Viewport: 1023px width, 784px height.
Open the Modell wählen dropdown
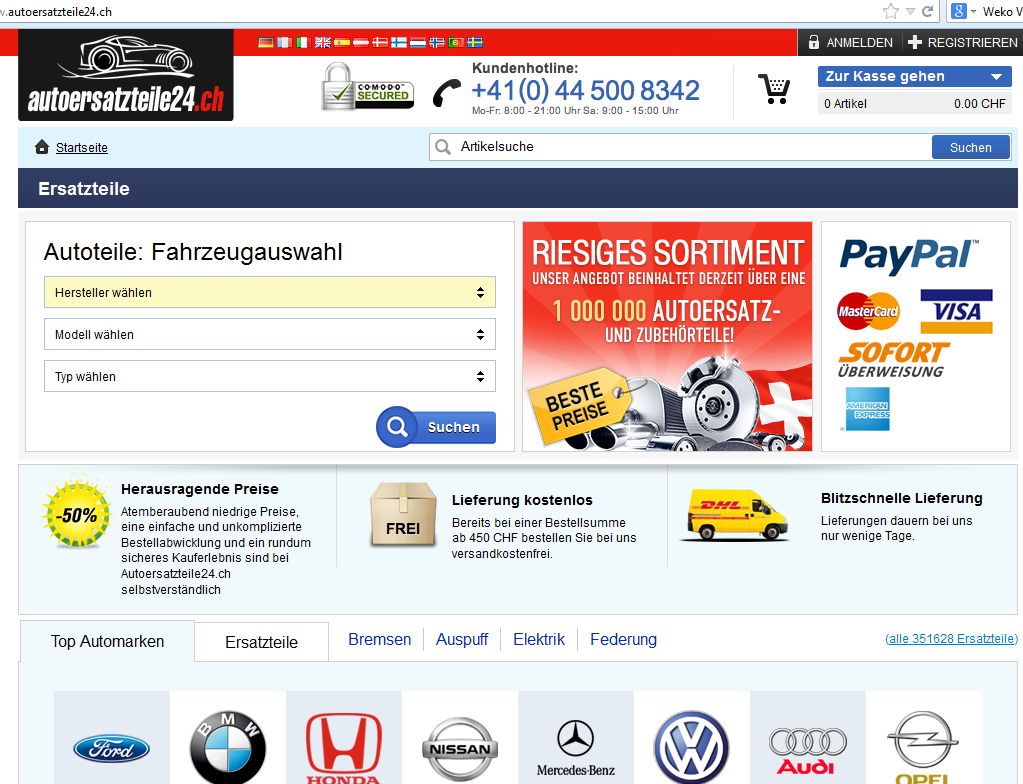coord(269,334)
